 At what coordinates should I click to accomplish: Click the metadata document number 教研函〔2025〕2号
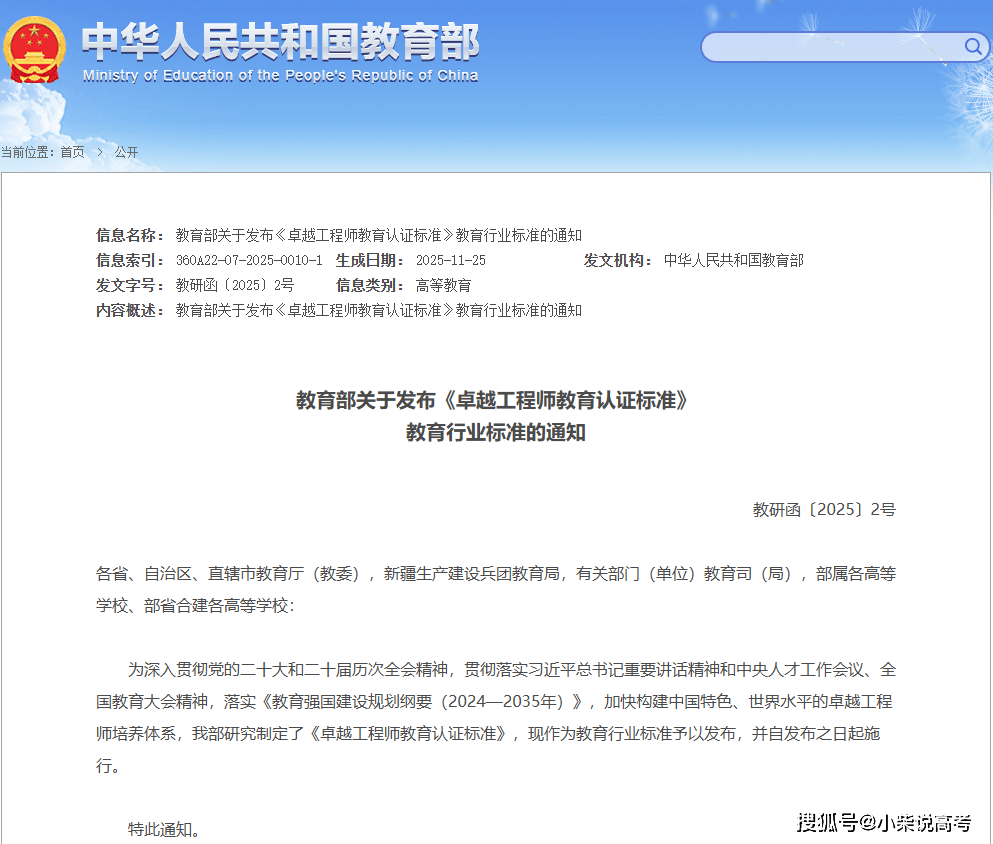(235, 285)
